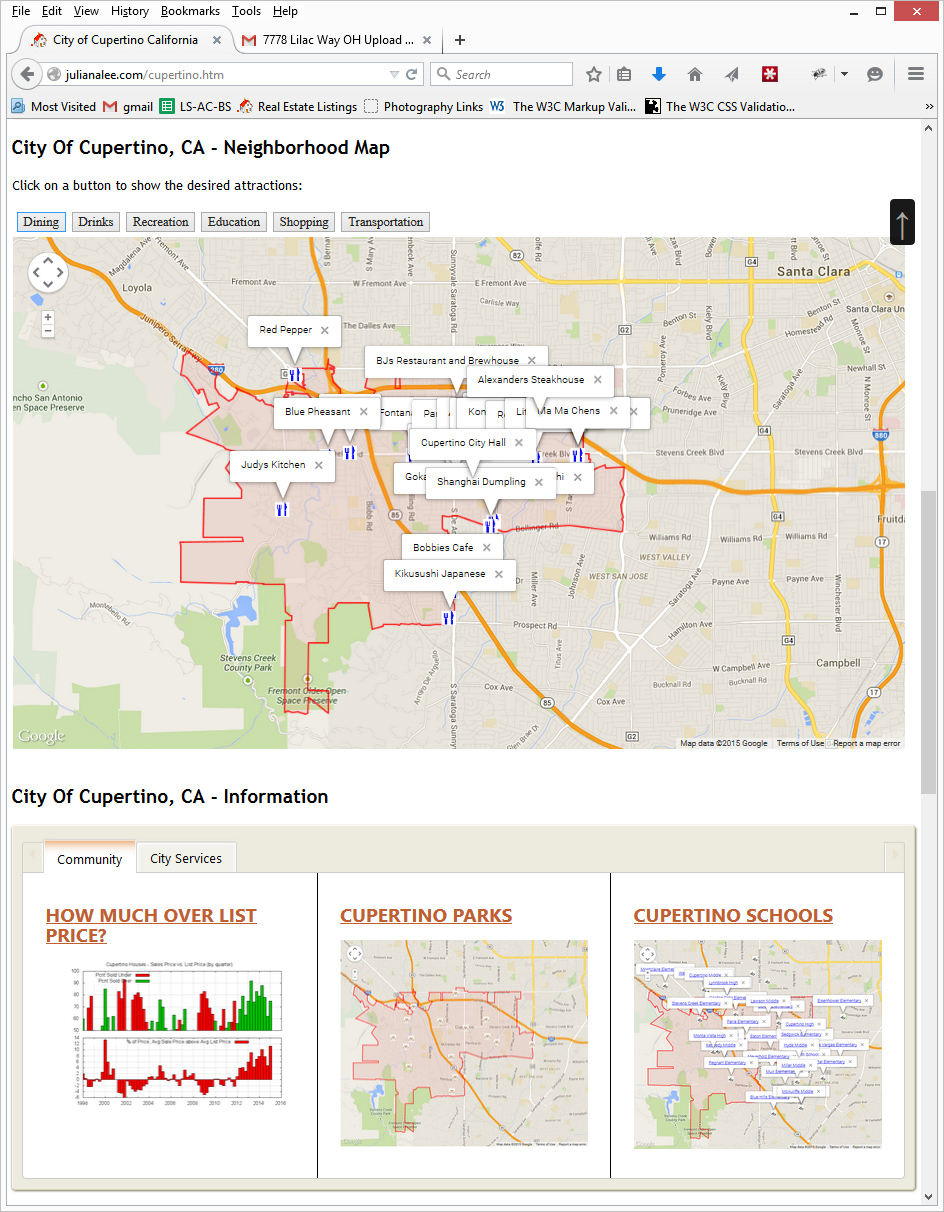Click the browser back arrow button
Viewport: 944px width, 1212px height.
coord(27,74)
